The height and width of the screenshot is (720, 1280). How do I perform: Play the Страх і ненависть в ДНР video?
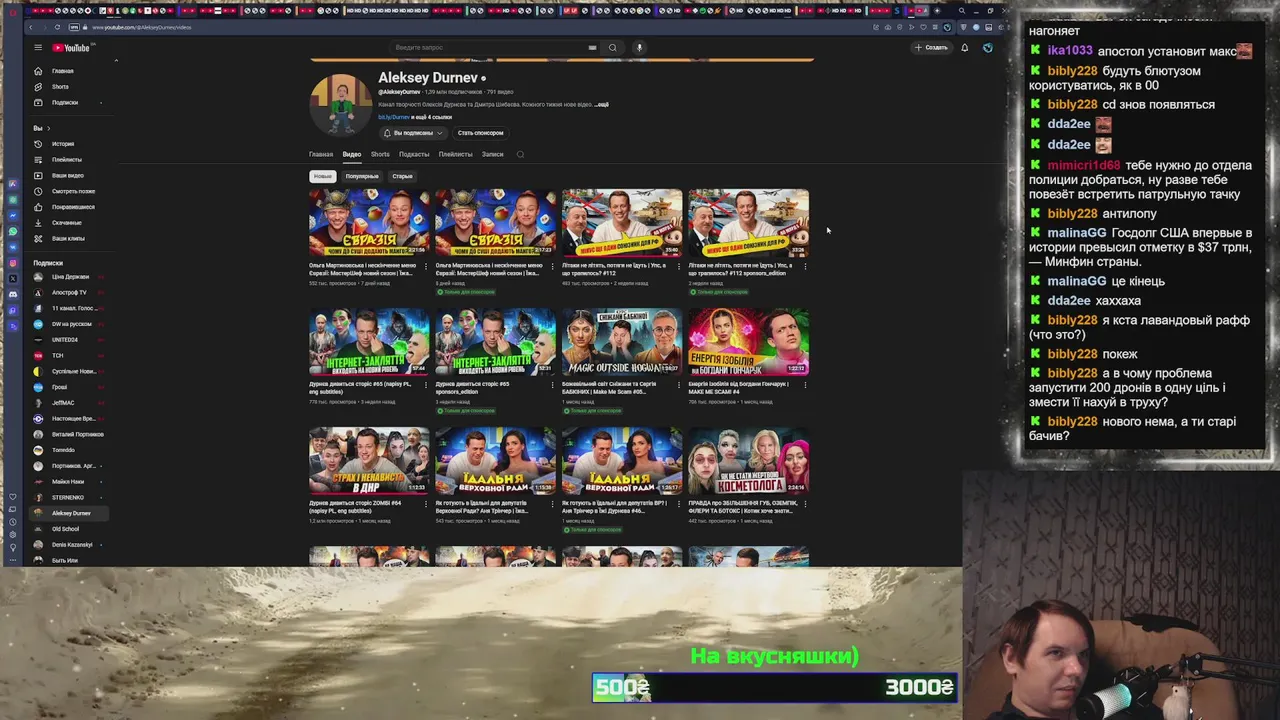pyautogui.click(x=369, y=461)
